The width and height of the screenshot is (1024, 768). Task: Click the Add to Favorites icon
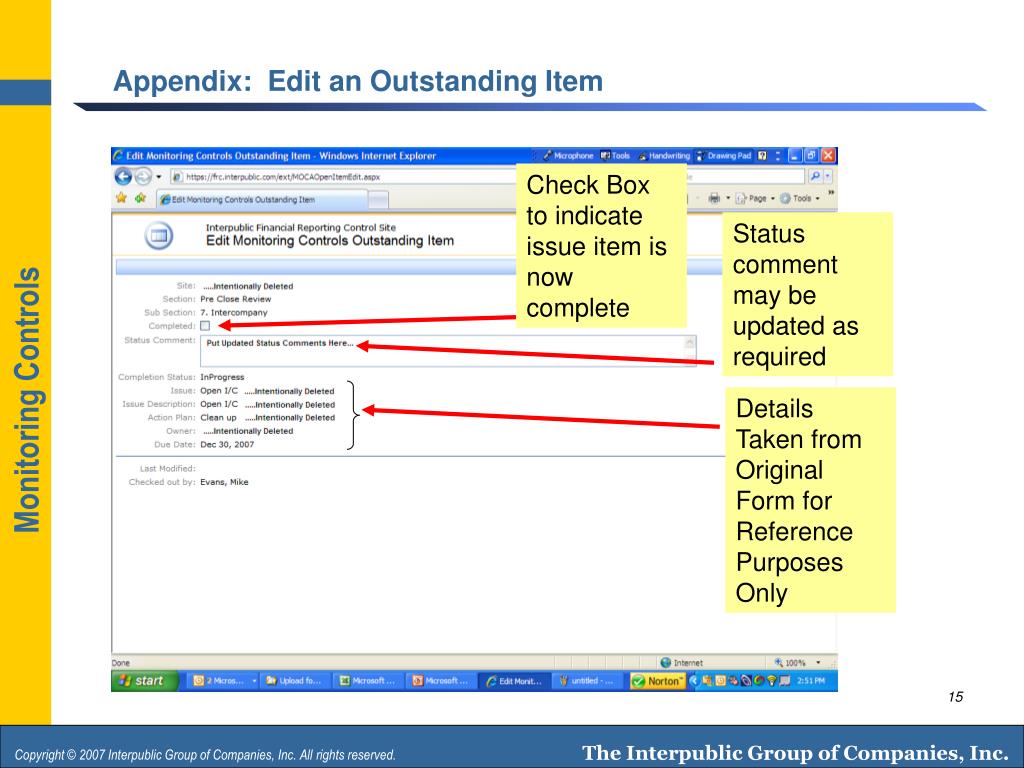click(140, 198)
